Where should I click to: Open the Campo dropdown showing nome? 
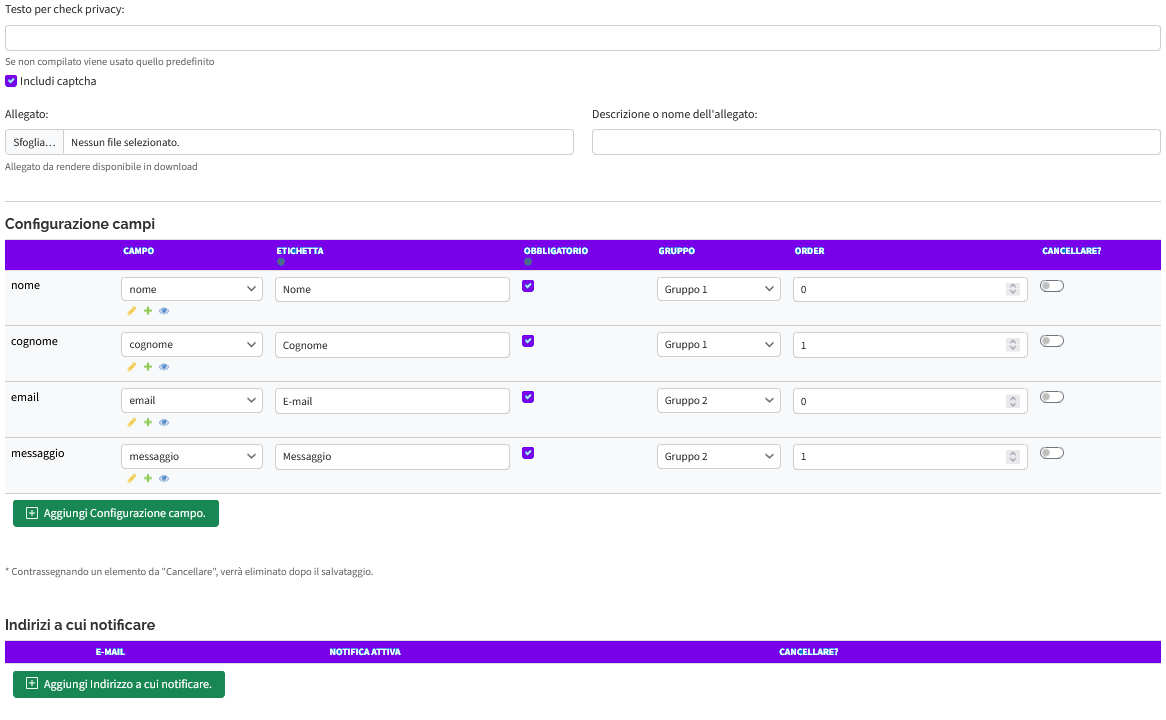click(x=192, y=289)
